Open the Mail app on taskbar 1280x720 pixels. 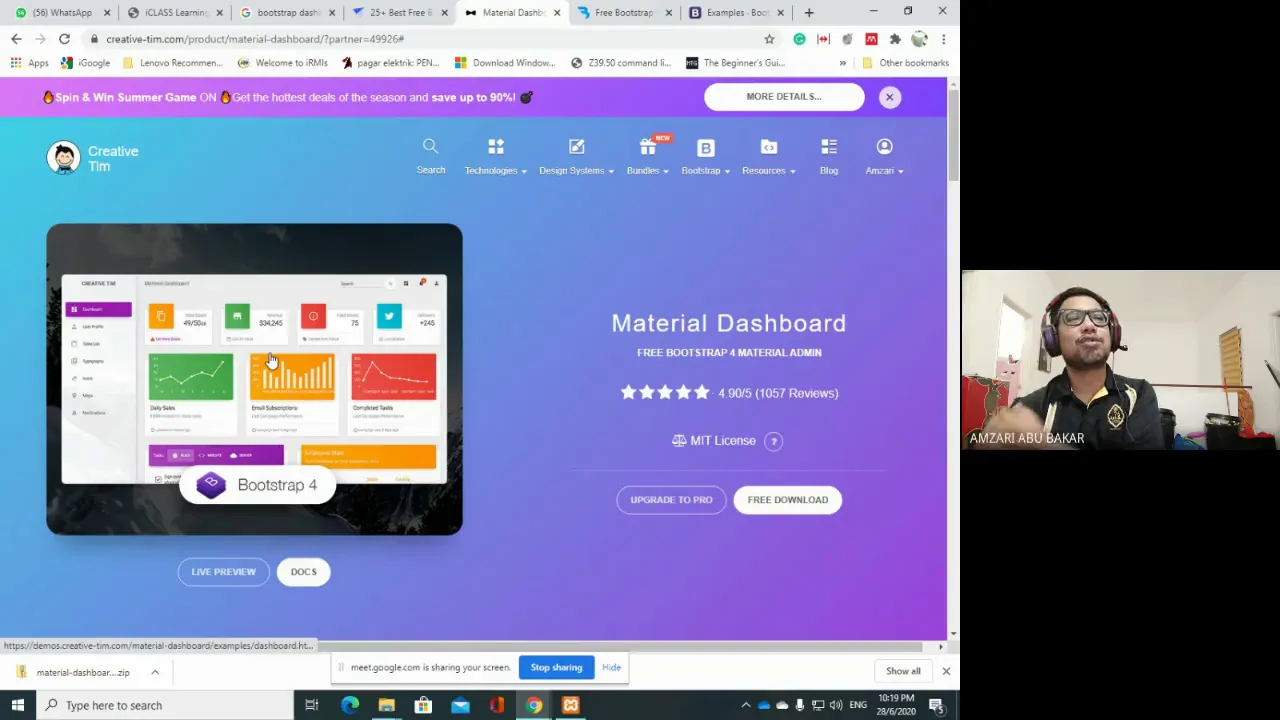(460, 705)
